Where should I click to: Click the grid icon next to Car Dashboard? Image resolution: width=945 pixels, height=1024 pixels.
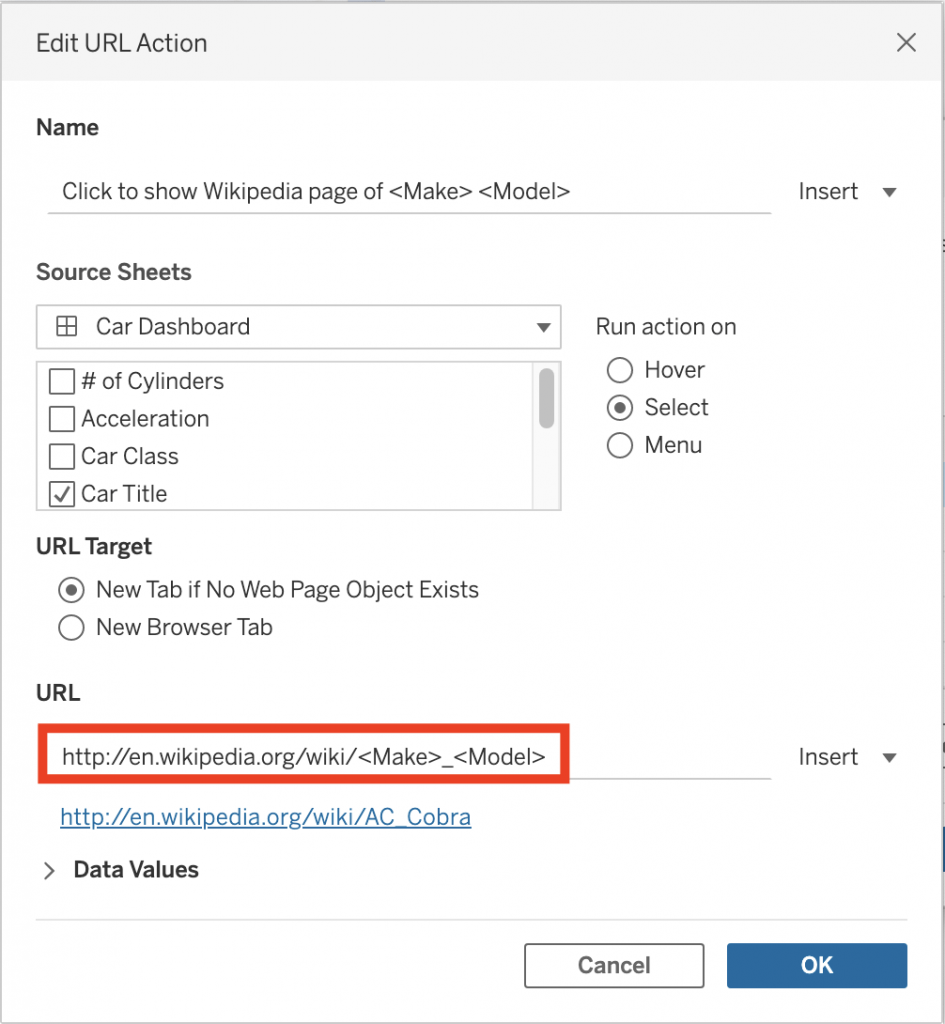66,327
